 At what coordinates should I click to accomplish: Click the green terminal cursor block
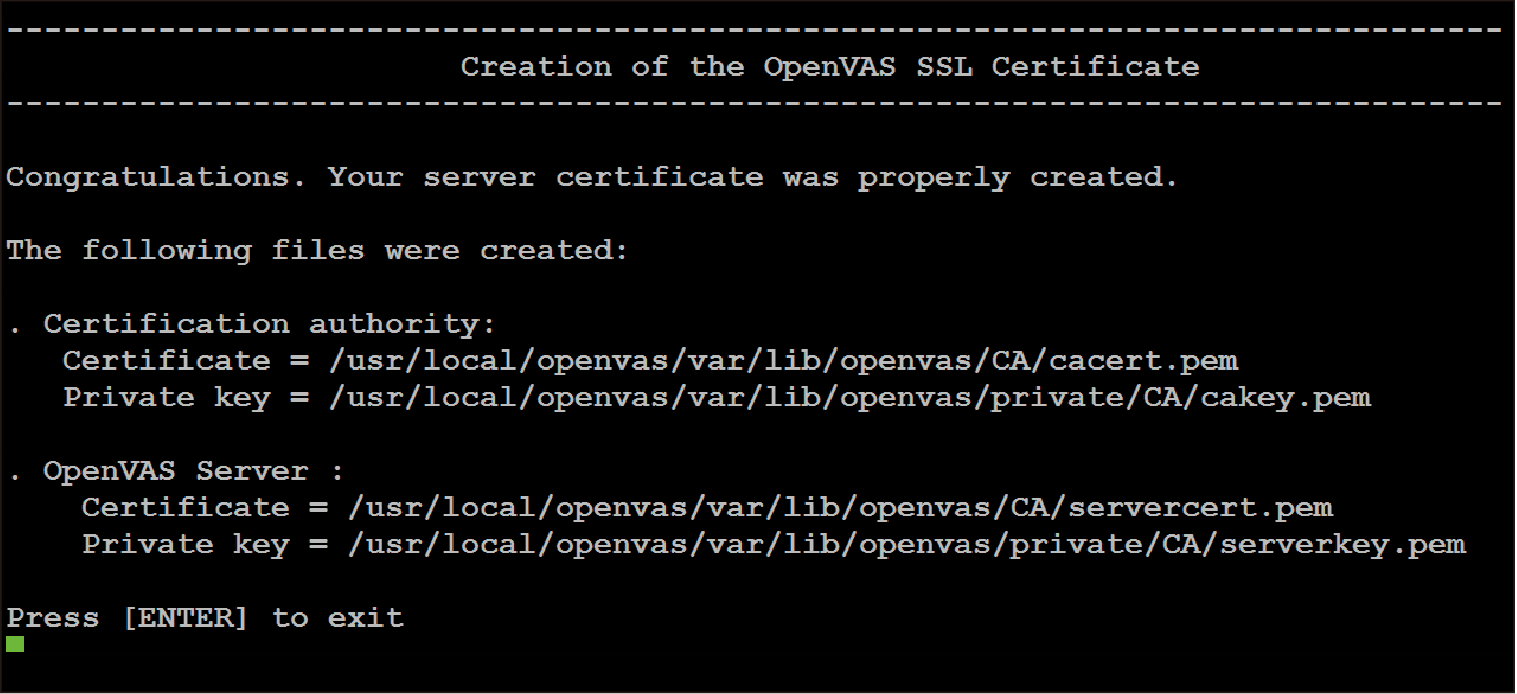pyautogui.click(x=15, y=645)
